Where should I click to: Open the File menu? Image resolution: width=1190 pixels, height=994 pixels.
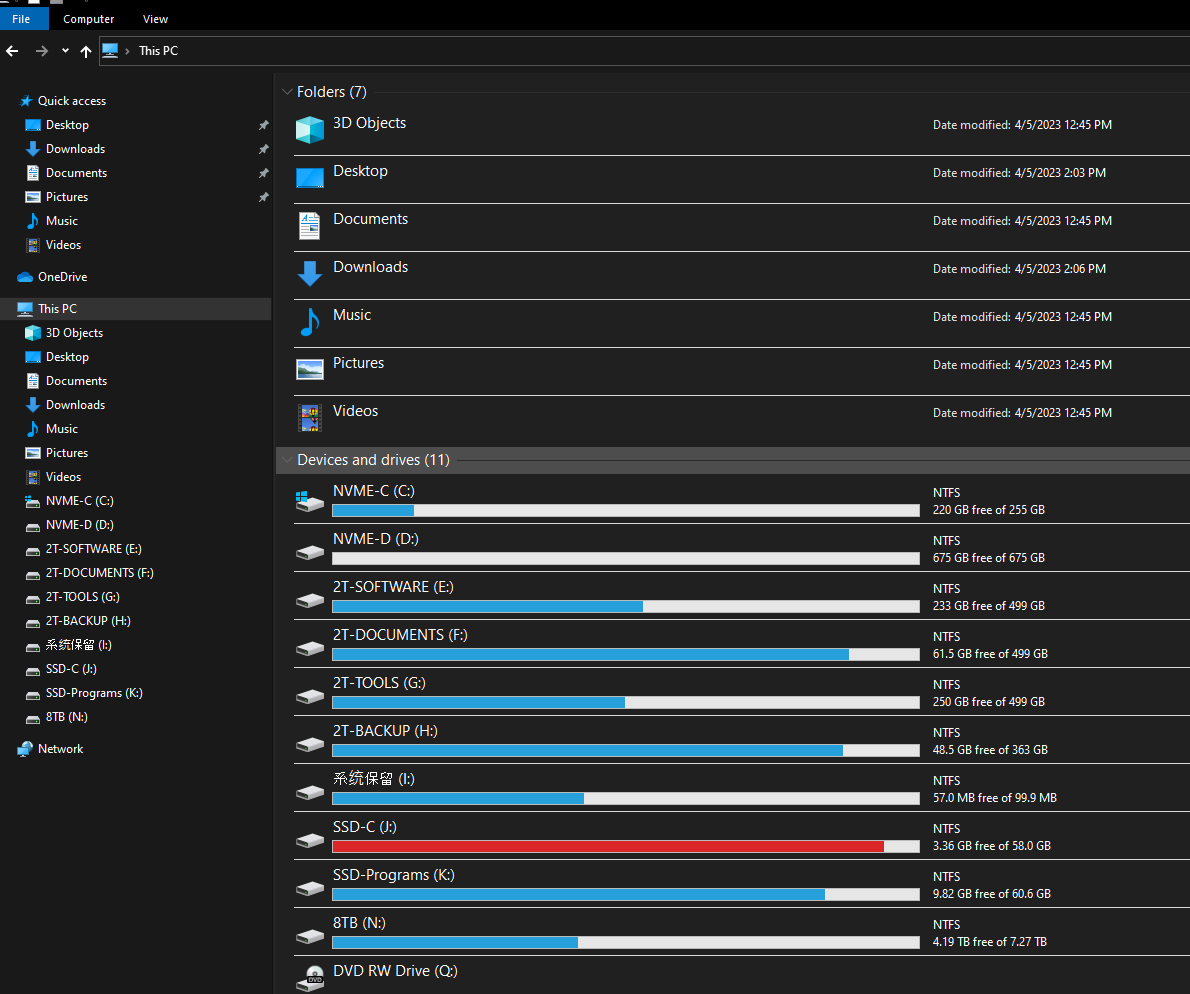[x=21, y=19]
